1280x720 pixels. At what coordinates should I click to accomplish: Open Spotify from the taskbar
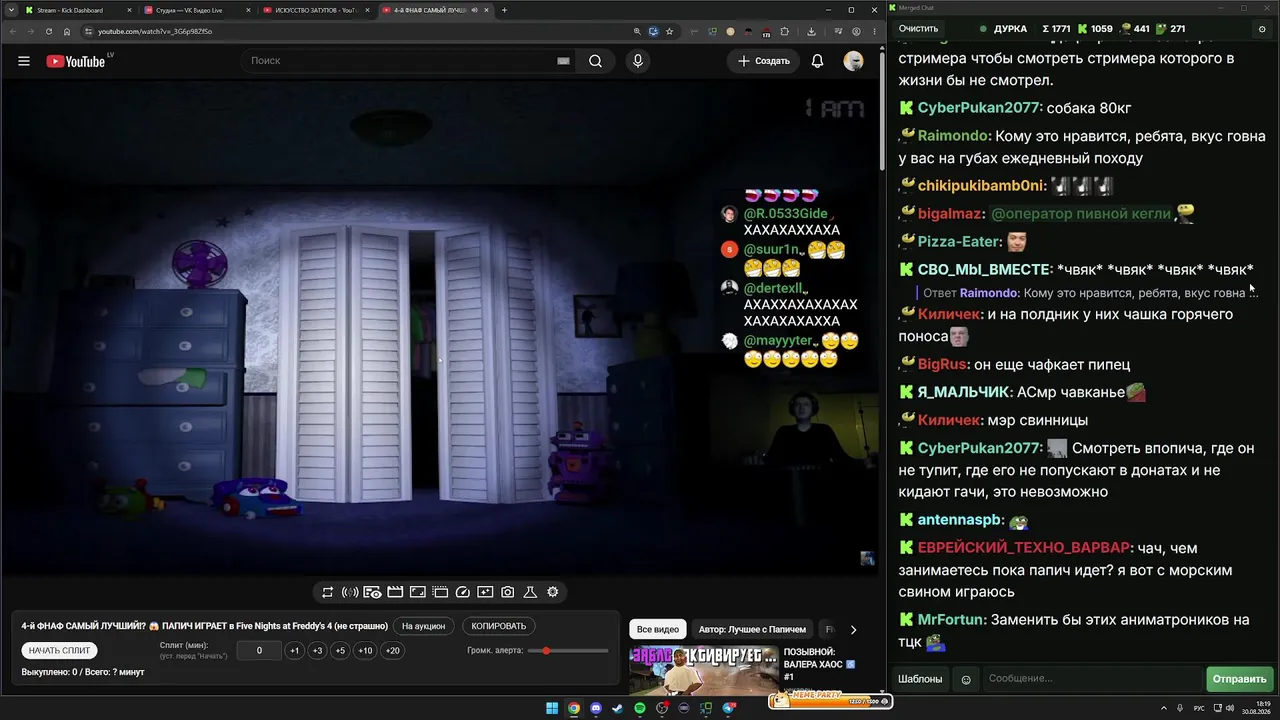click(x=640, y=709)
